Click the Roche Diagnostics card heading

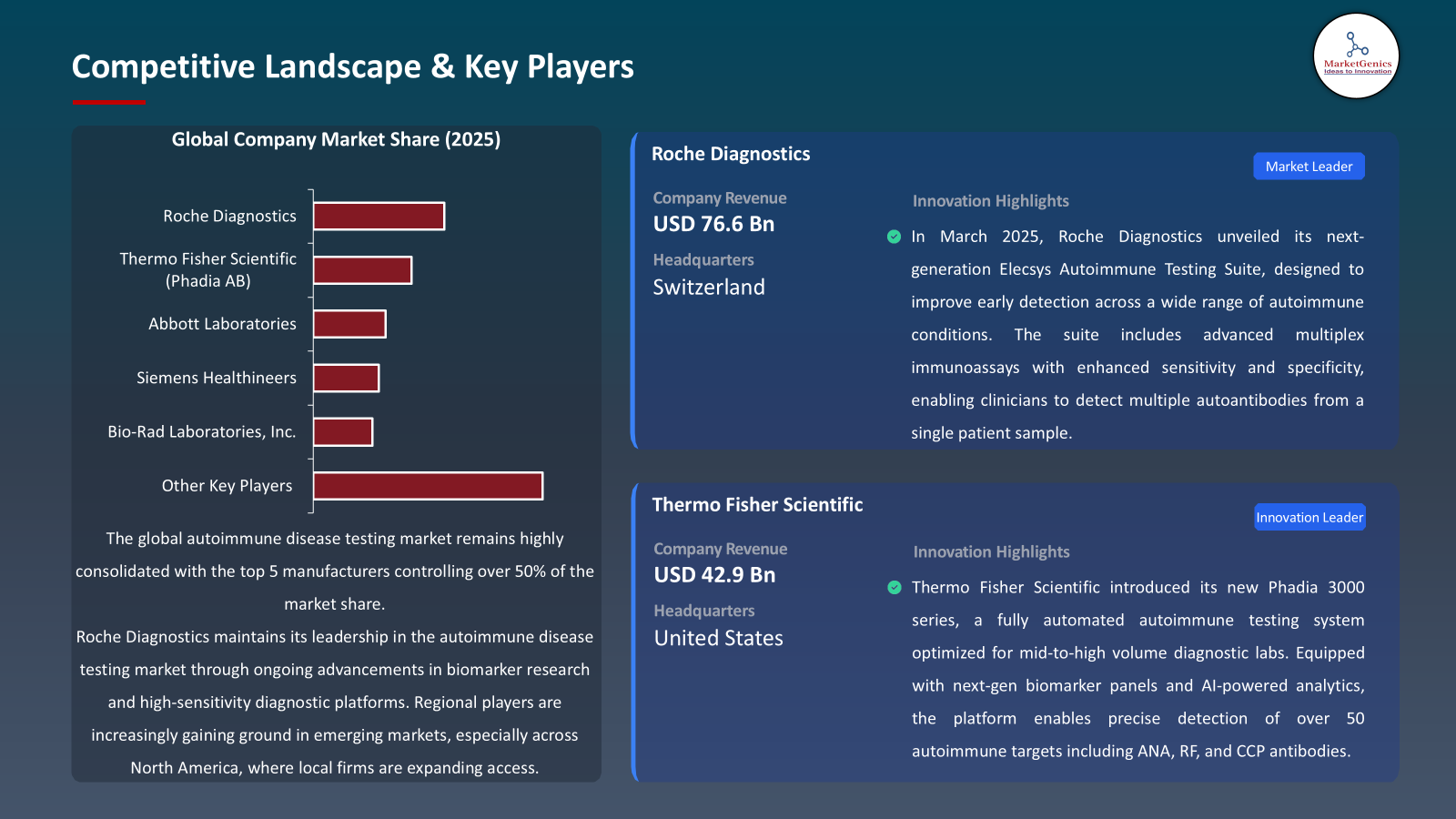pyautogui.click(x=730, y=154)
